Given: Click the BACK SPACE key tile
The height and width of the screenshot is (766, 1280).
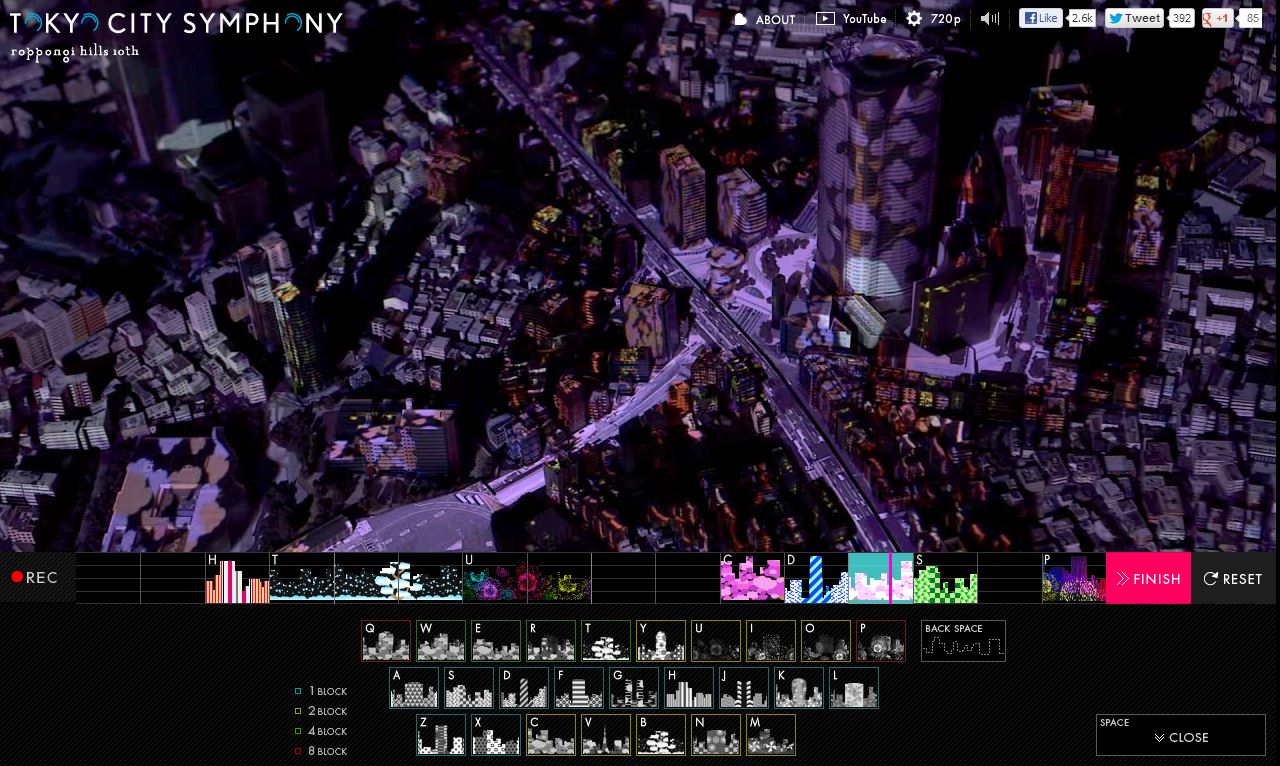Looking at the screenshot, I should coord(963,641).
